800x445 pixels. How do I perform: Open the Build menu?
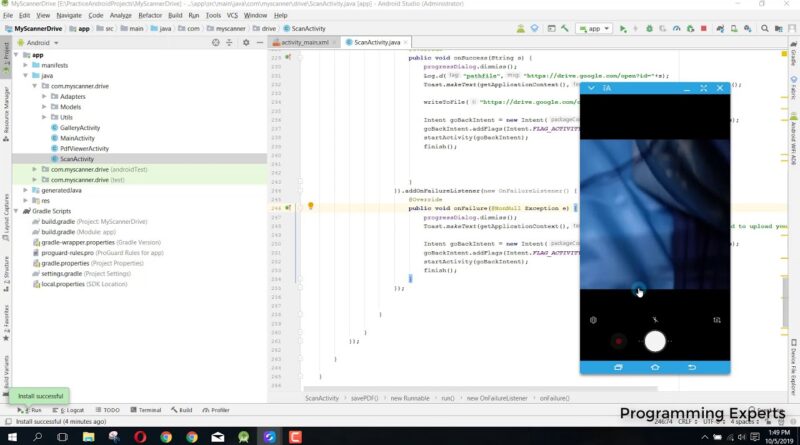[175, 15]
